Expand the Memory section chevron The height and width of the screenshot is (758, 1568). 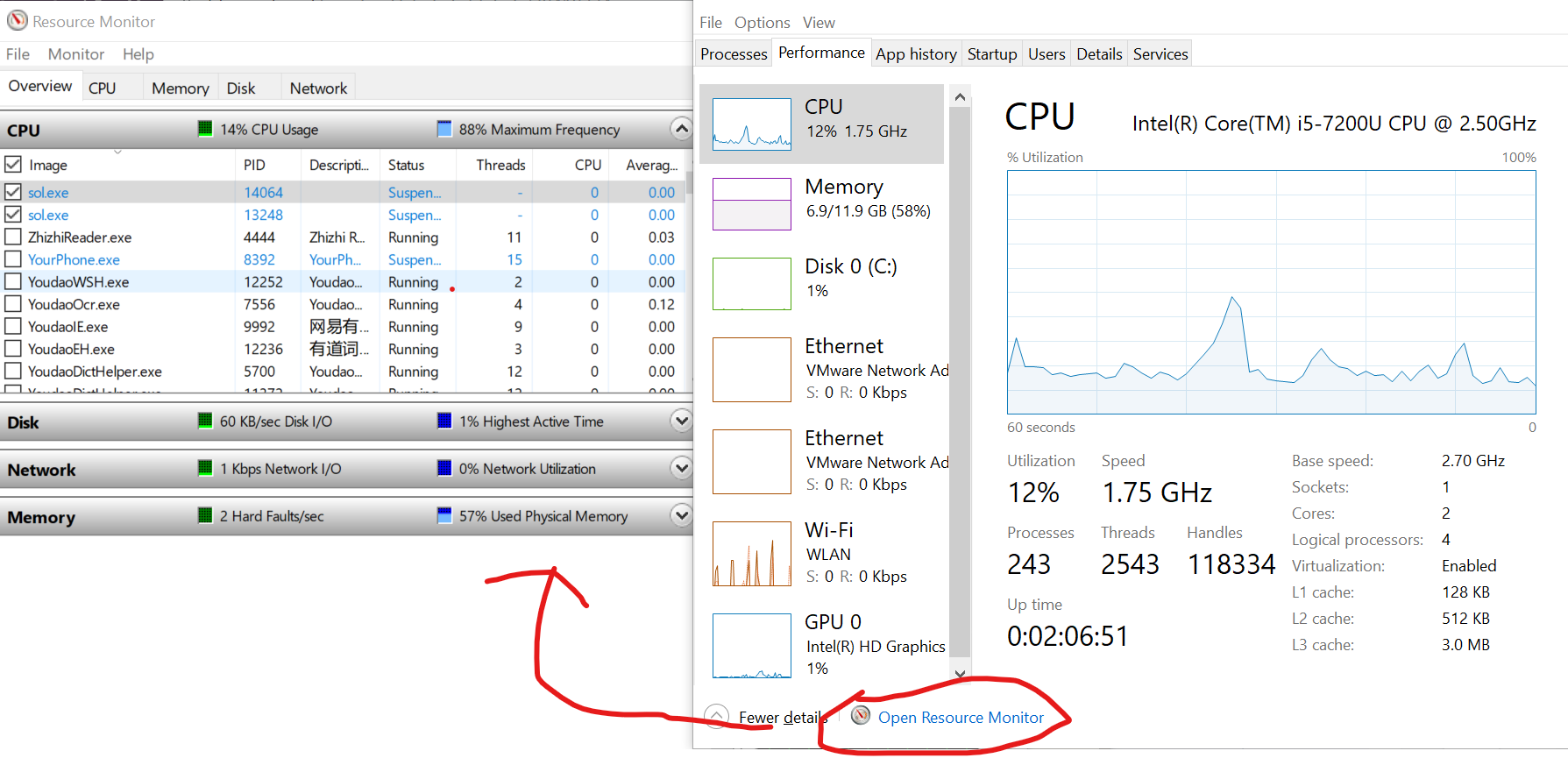coord(681,515)
